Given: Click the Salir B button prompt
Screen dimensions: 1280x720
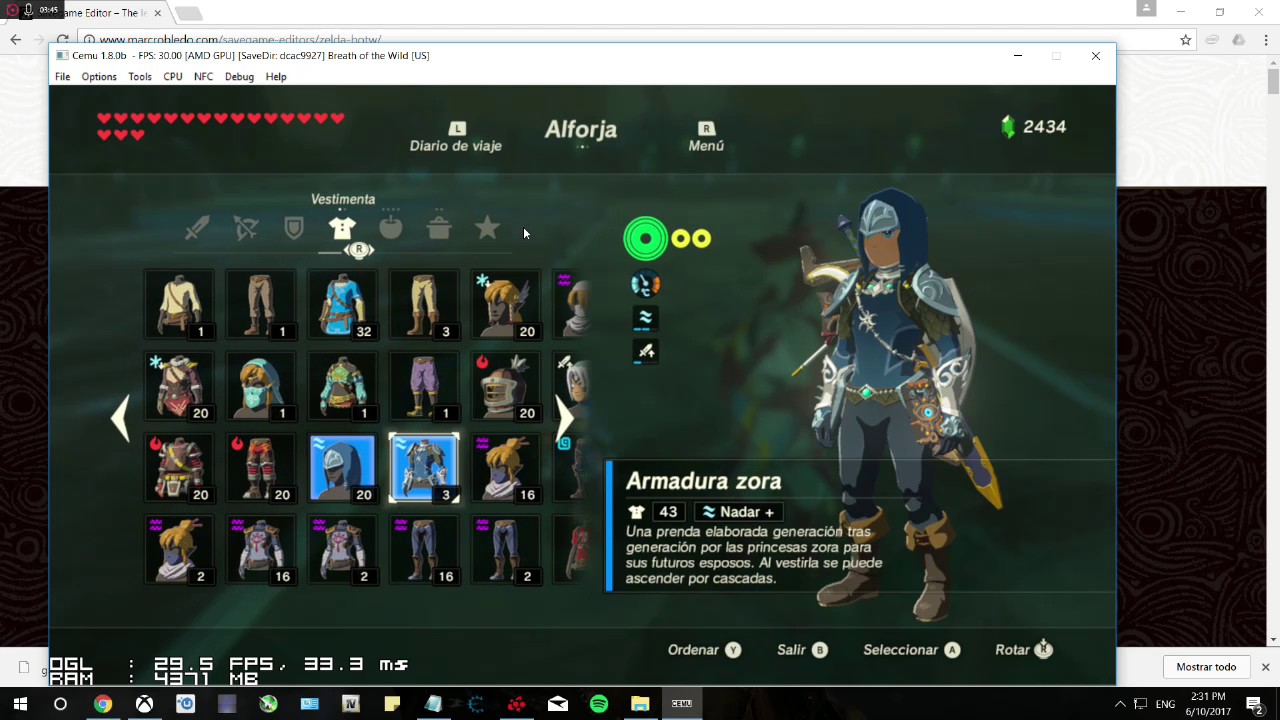Looking at the screenshot, I should point(802,650).
